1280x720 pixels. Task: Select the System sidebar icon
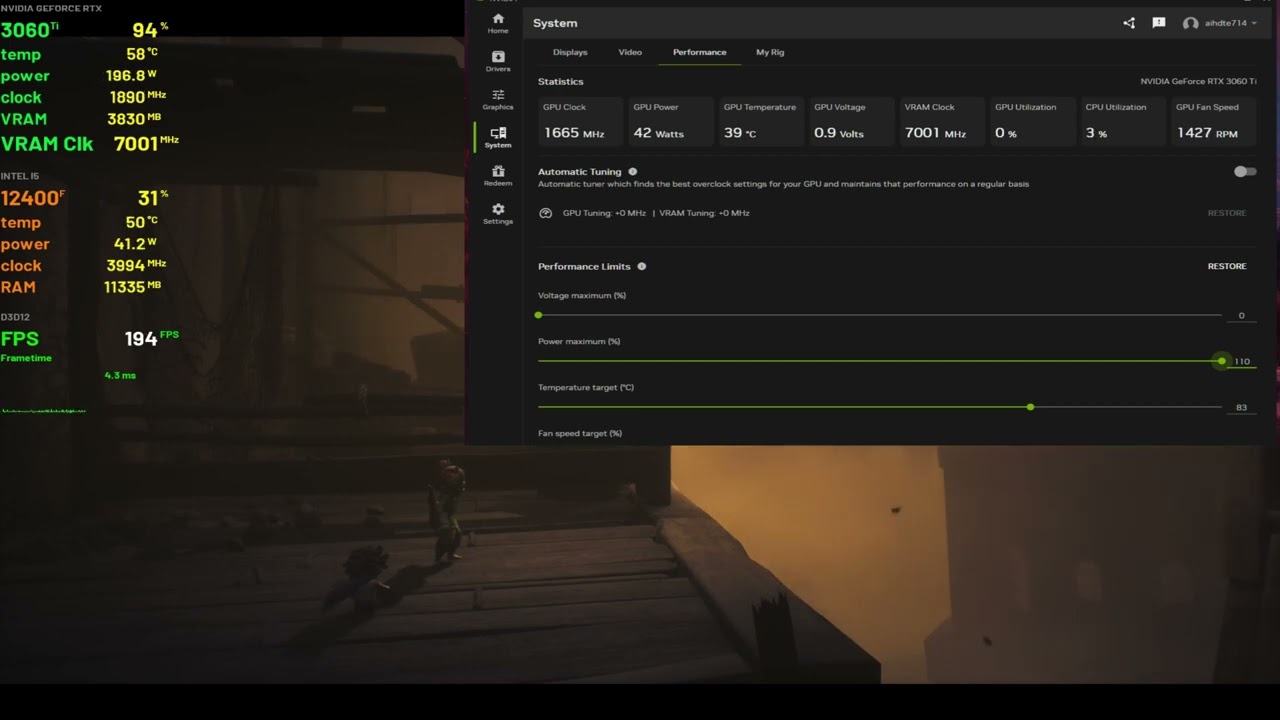coord(498,138)
